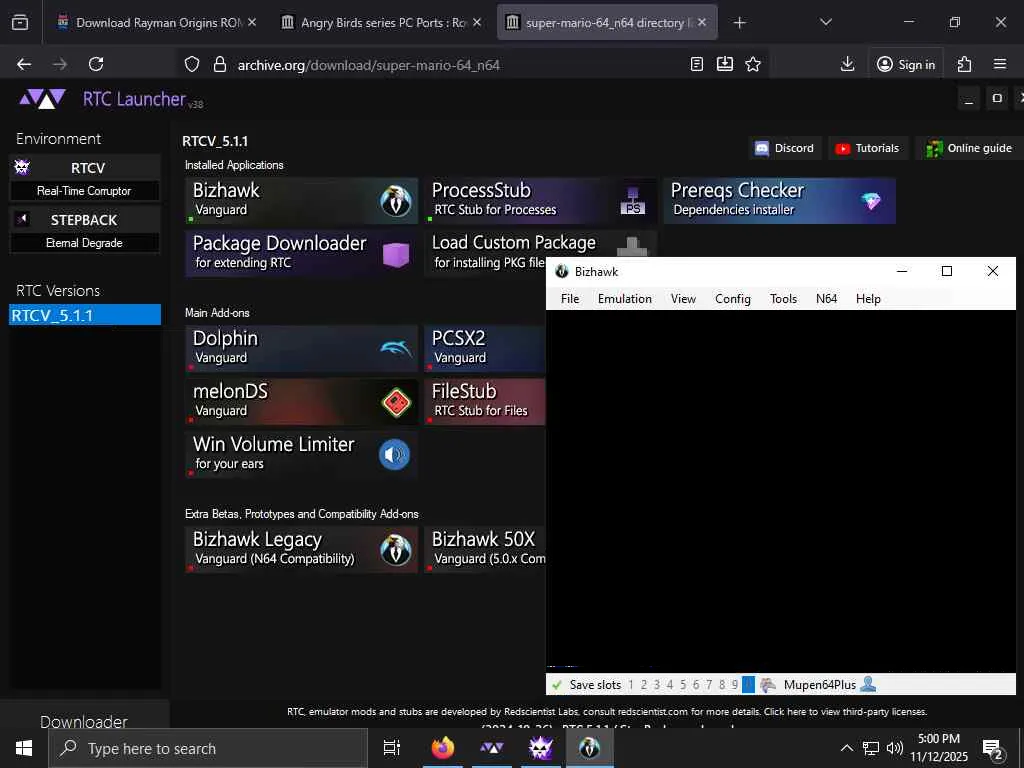Open Task View on the taskbar

click(392, 748)
